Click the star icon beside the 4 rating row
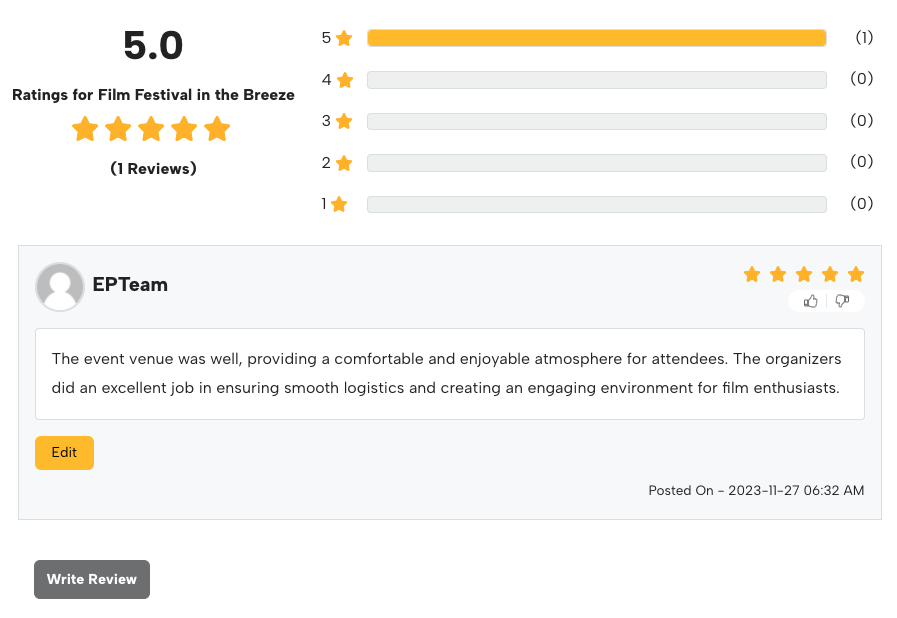897x618 pixels. [x=345, y=80]
